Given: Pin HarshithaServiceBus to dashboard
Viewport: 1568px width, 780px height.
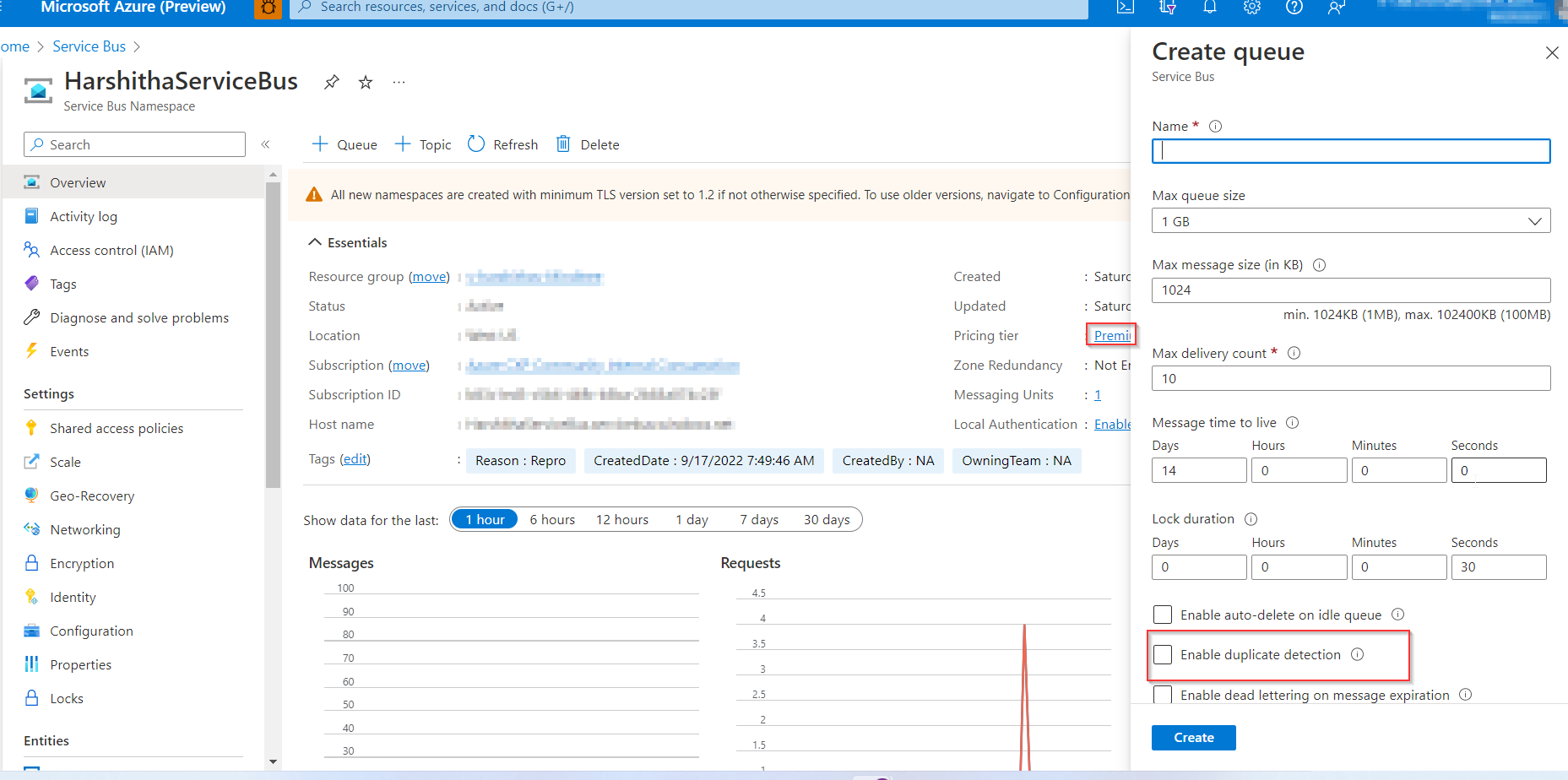Looking at the screenshot, I should [x=332, y=82].
